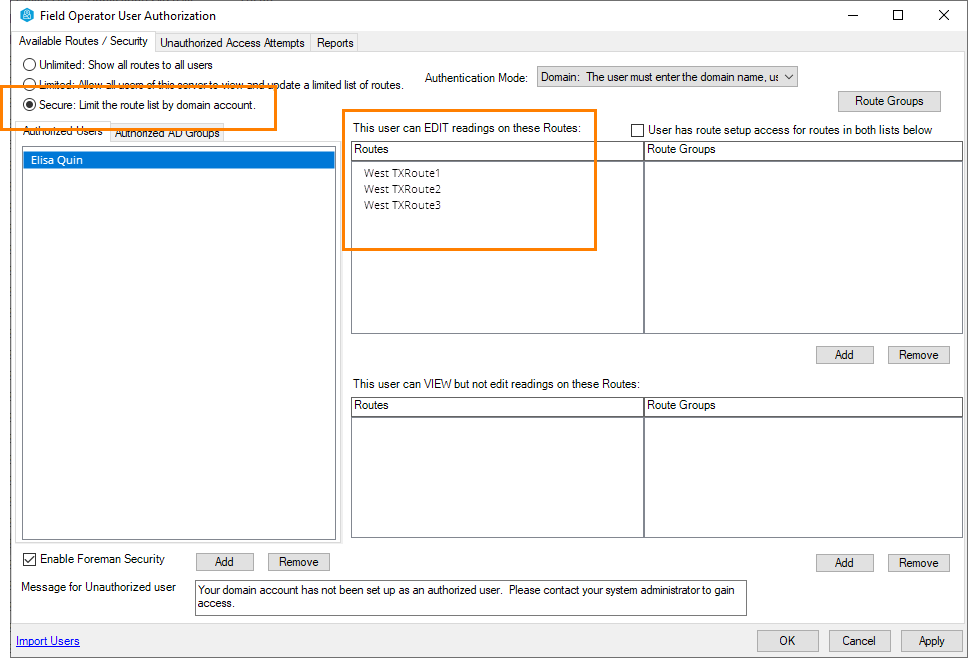Image resolution: width=968 pixels, height=658 pixels.
Task: Switch to Authorized AD Groups tab
Action: click(167, 134)
